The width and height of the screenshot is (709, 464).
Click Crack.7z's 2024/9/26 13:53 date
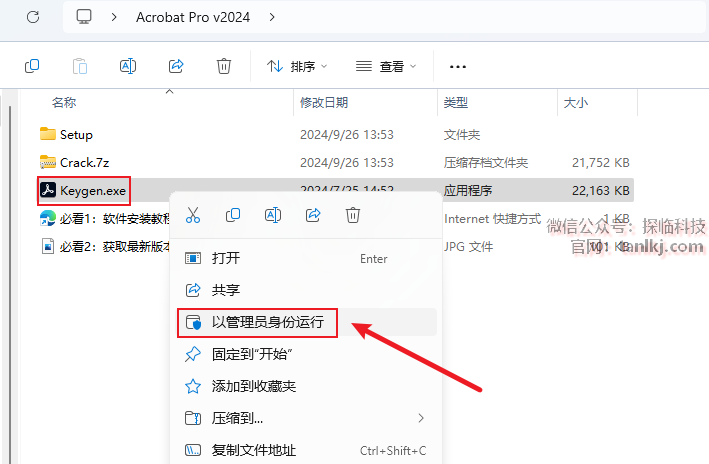pos(347,163)
